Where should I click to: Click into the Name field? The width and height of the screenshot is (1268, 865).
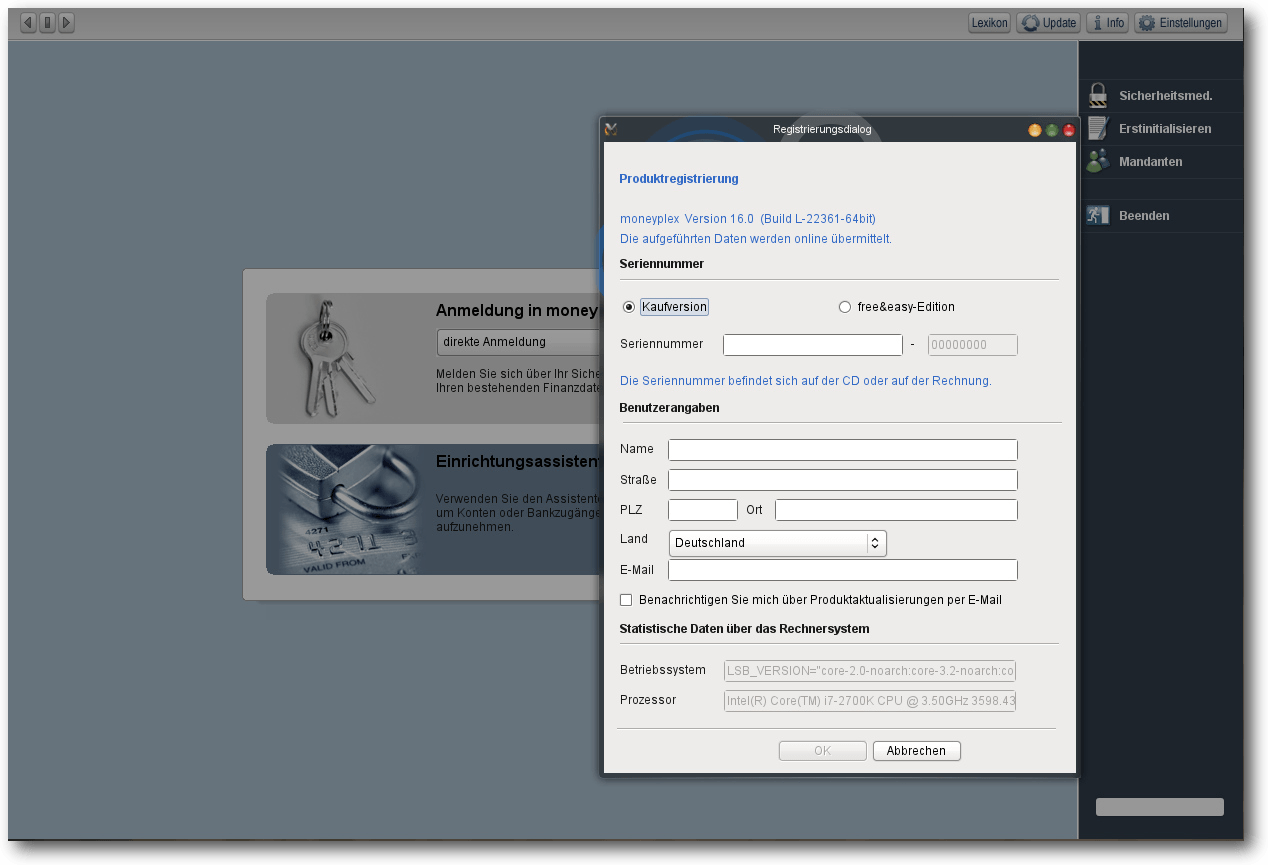point(843,450)
